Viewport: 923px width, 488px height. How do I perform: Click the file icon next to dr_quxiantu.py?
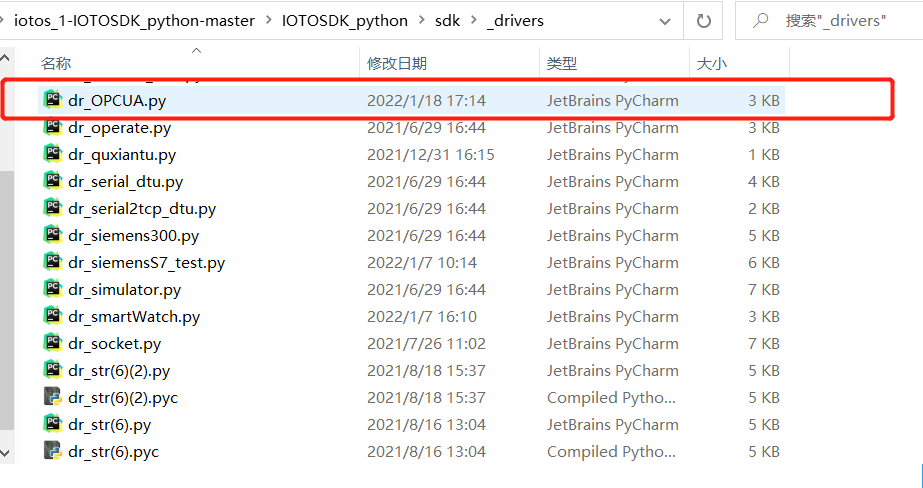click(53, 154)
